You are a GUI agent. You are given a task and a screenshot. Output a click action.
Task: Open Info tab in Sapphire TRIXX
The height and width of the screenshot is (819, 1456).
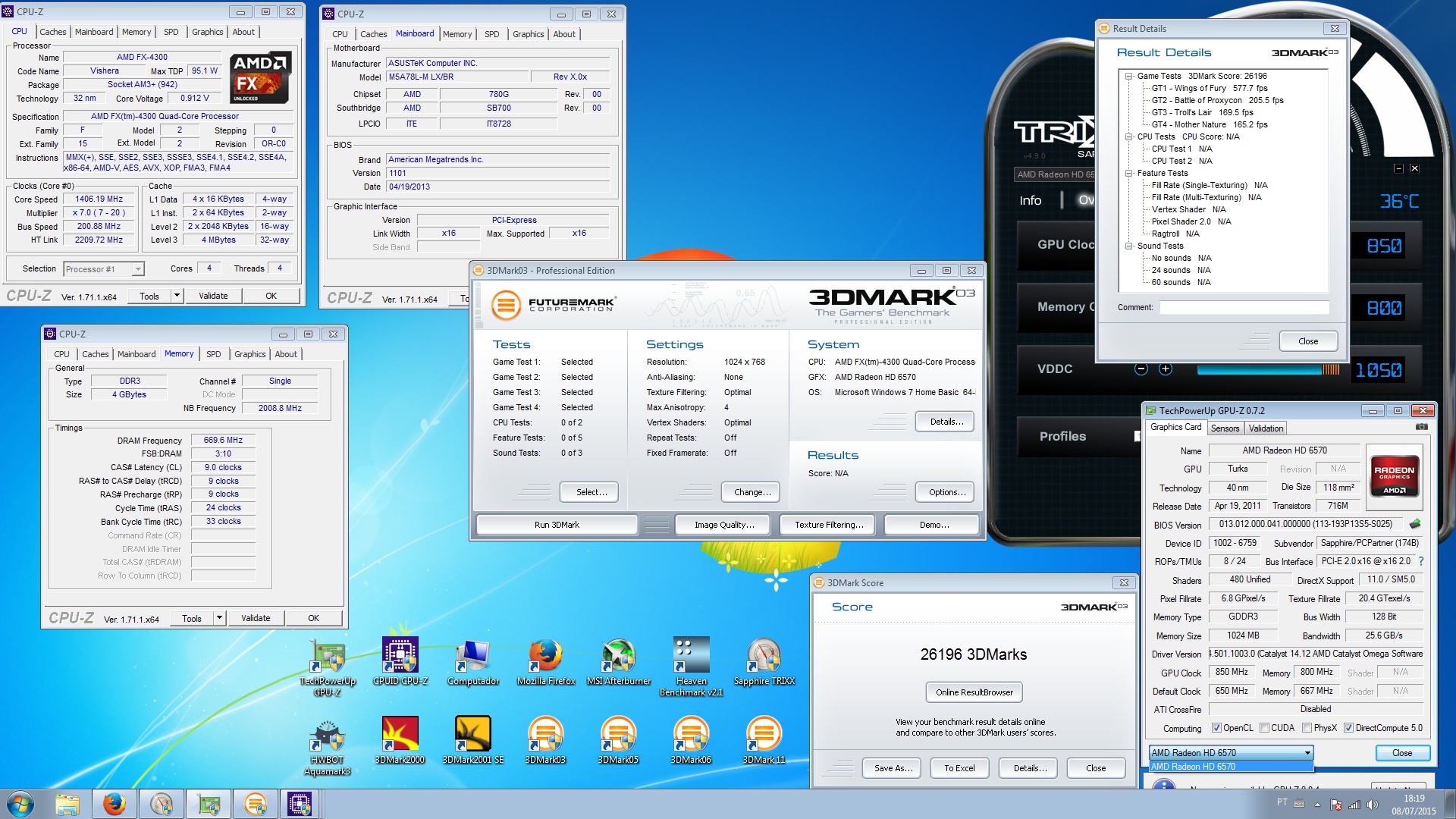tap(1030, 200)
